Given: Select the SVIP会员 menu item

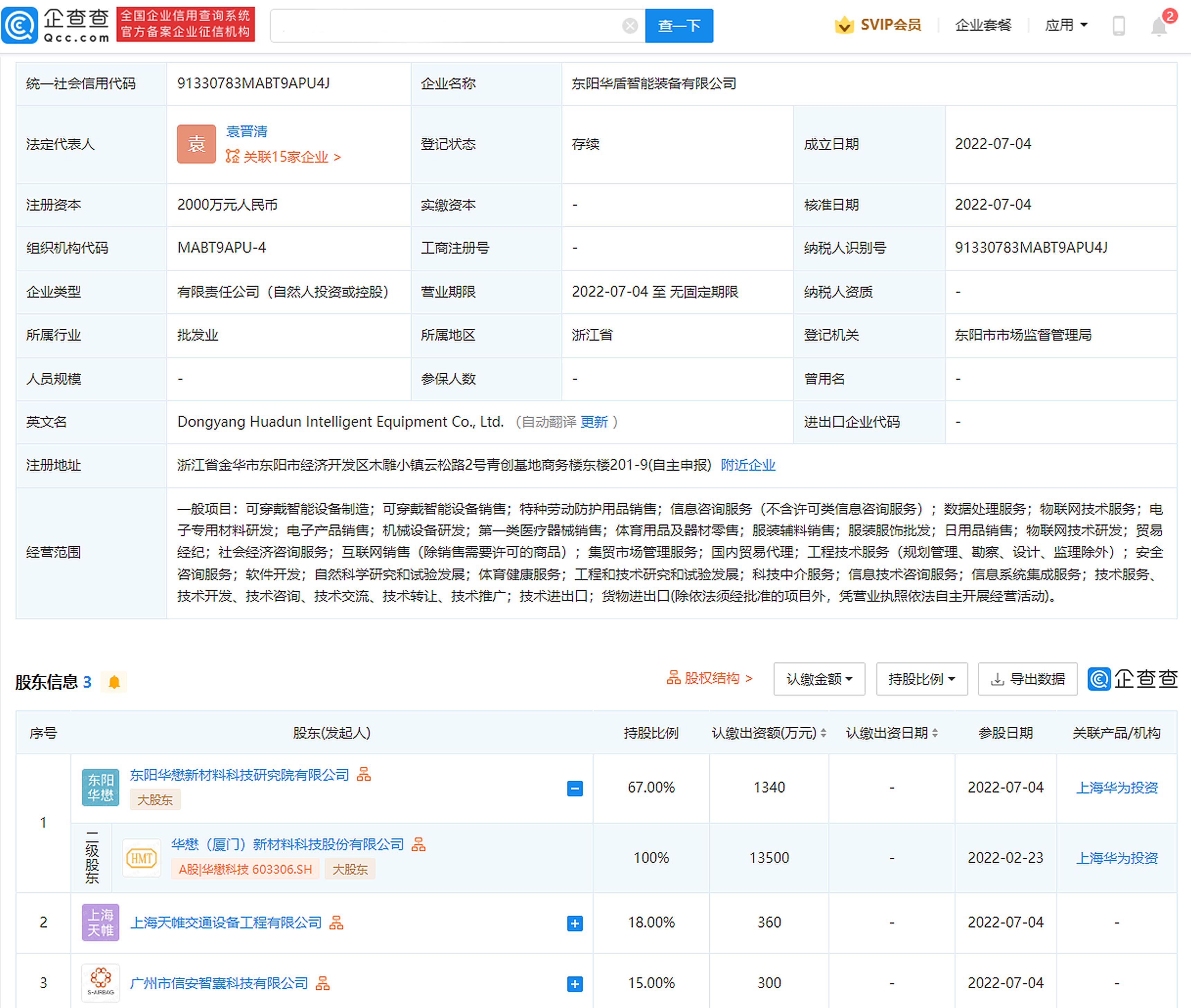Looking at the screenshot, I should point(879,24).
